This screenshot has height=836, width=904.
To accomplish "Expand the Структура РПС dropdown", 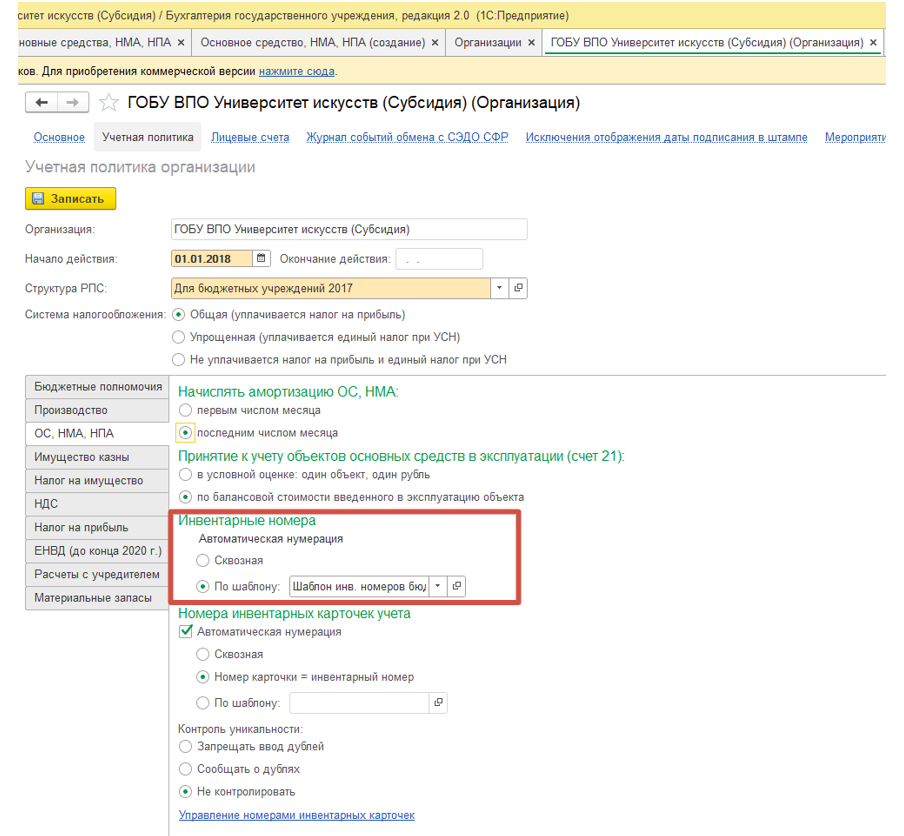I will 500,288.
